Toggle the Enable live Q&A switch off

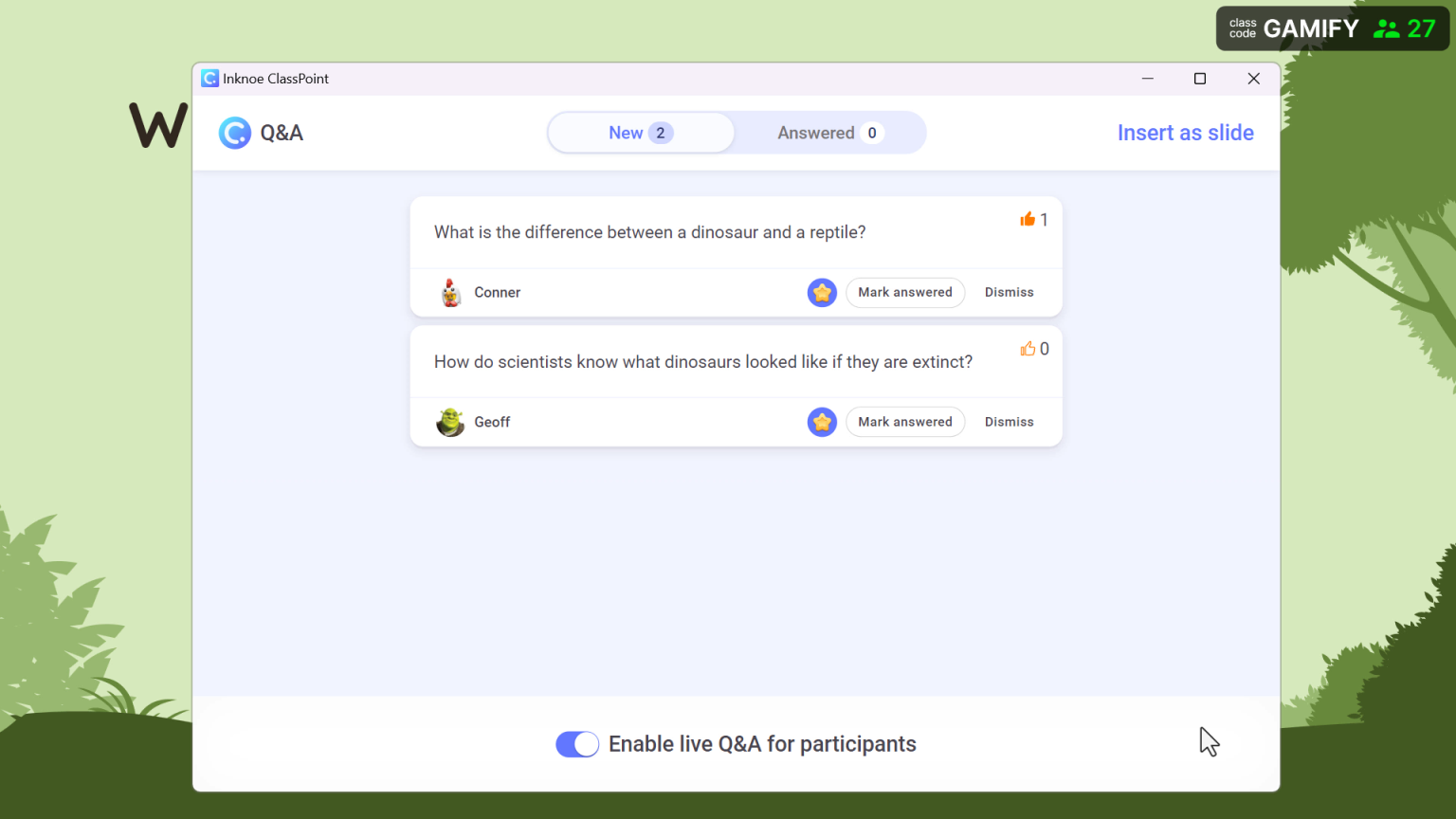coord(577,744)
